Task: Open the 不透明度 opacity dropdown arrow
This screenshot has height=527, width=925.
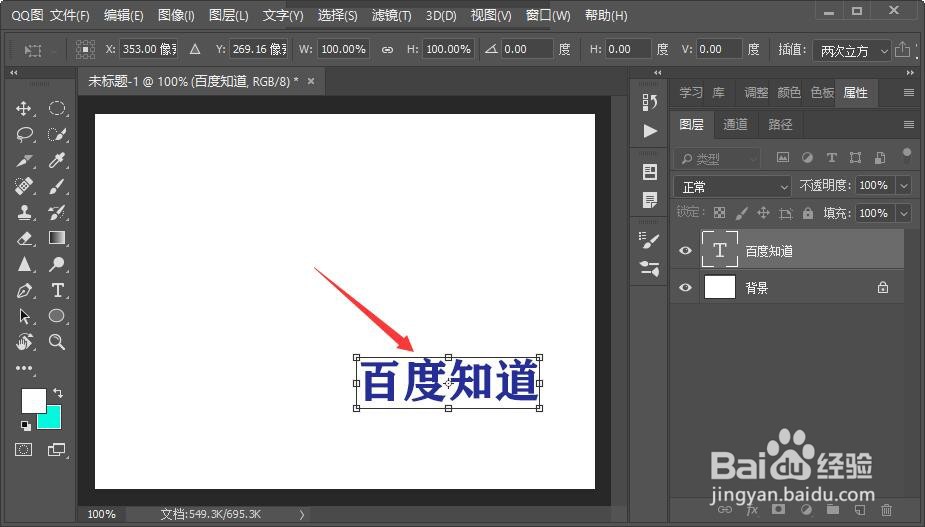Action: click(x=904, y=186)
